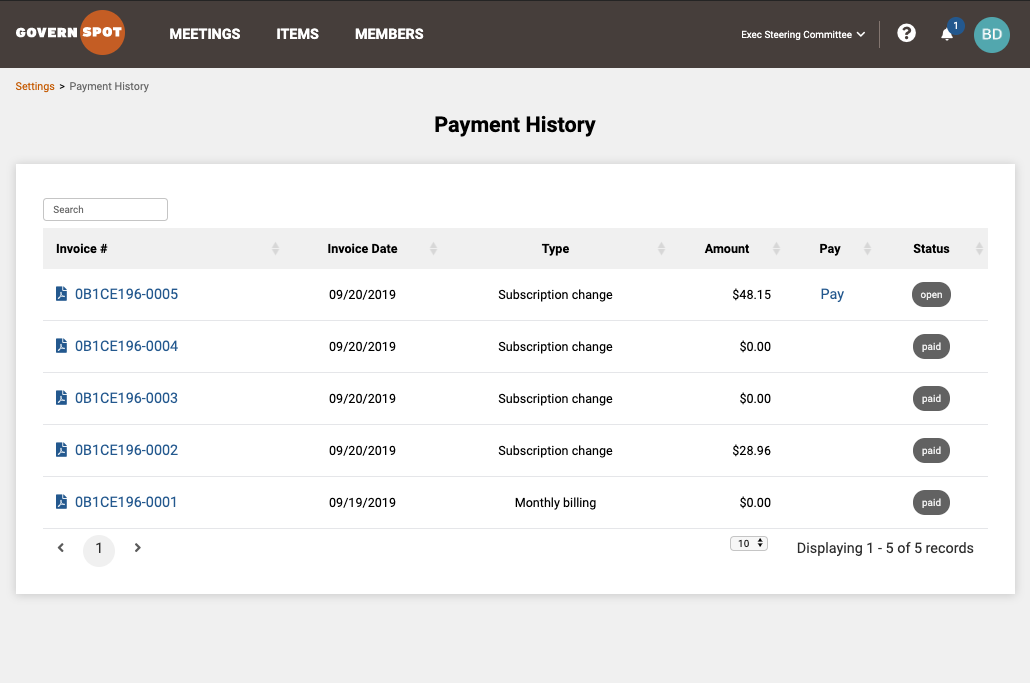Open the MEETINGS menu
The width and height of the screenshot is (1030, 683).
coord(205,34)
